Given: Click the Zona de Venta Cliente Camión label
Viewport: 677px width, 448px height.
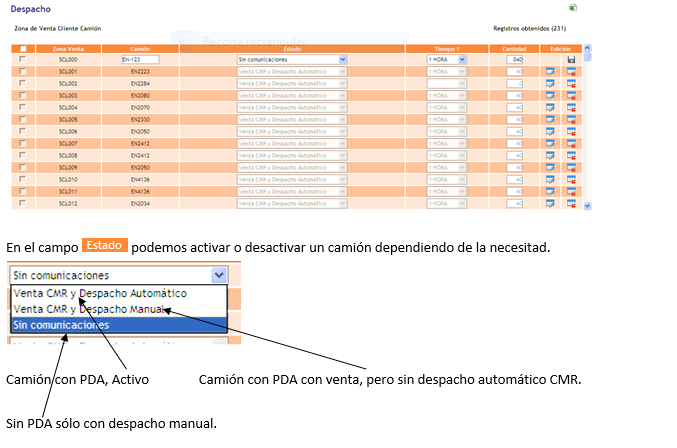Looking at the screenshot, I should click(58, 28).
